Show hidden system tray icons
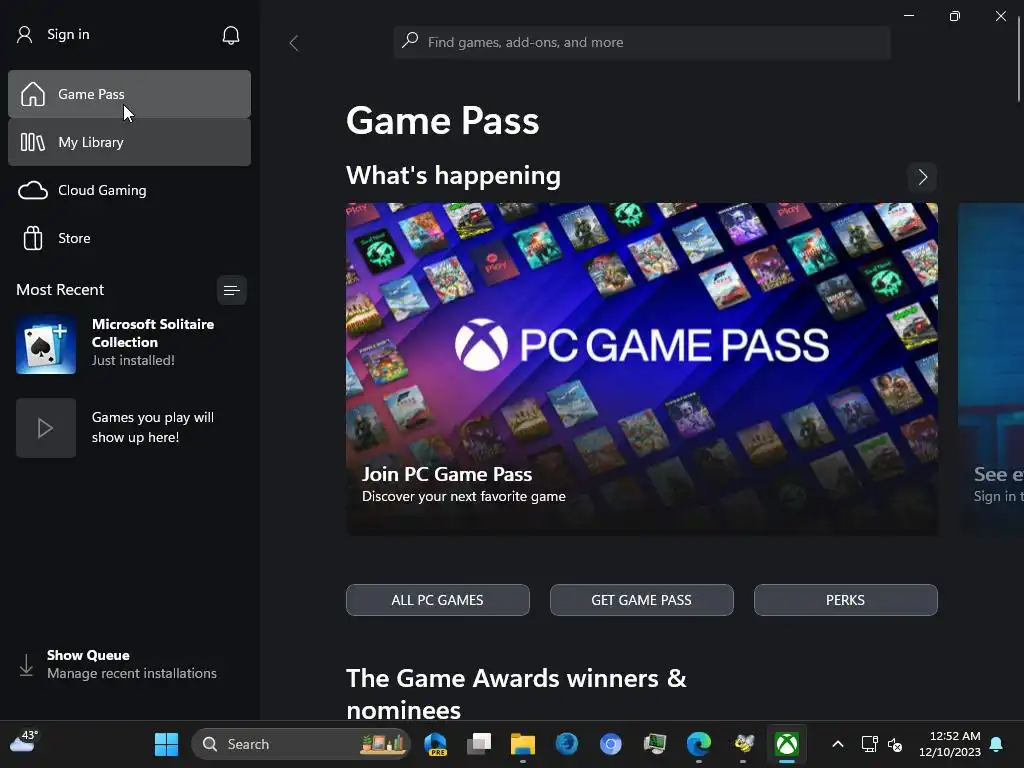This screenshot has width=1024, height=768. point(837,744)
